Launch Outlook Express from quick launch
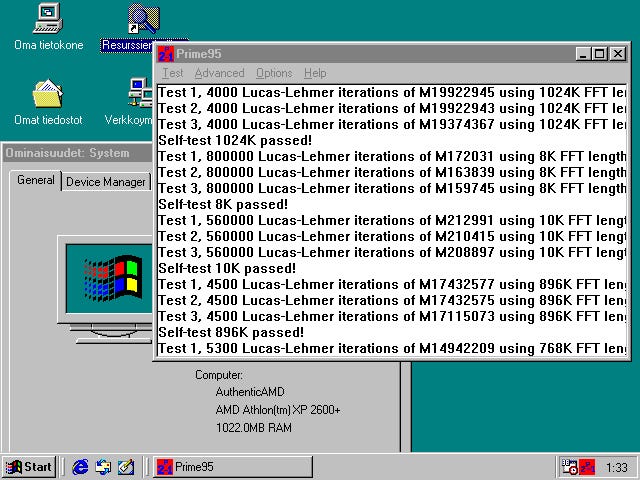The image size is (640, 480). click(103, 467)
